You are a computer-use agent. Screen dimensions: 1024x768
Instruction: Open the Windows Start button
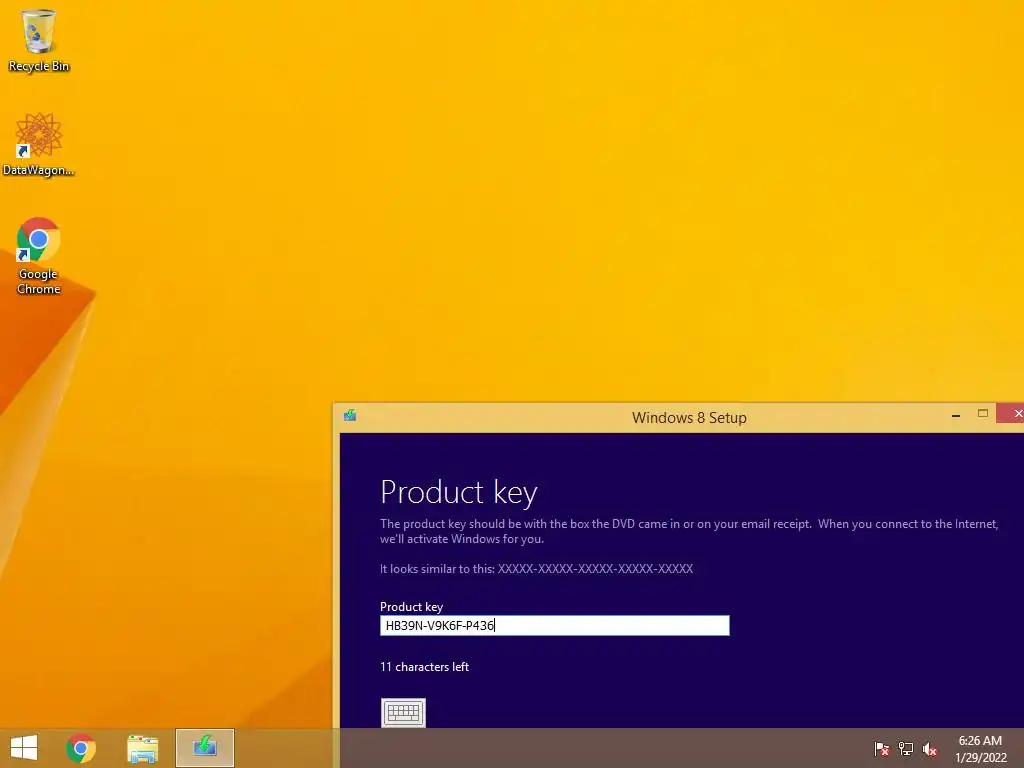point(24,748)
